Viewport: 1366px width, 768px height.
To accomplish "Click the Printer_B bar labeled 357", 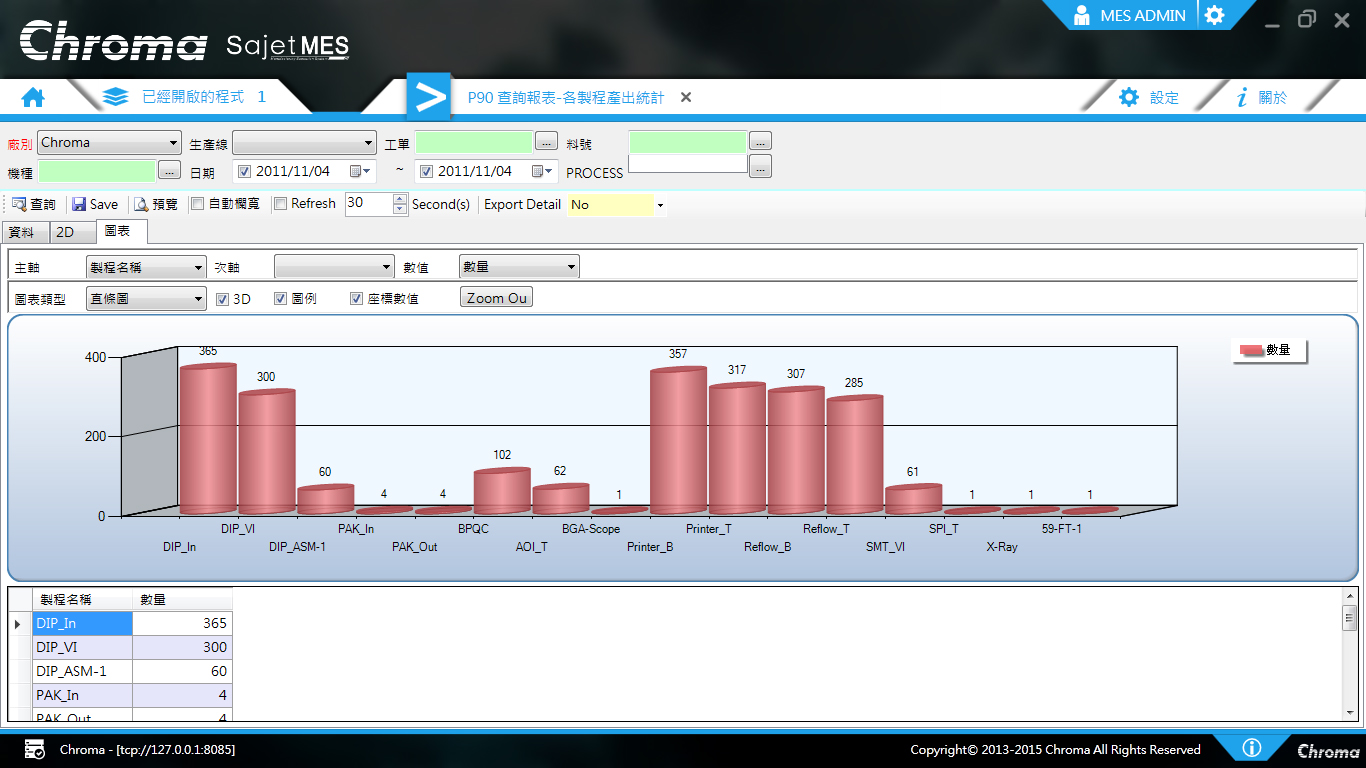I will tap(678, 442).
